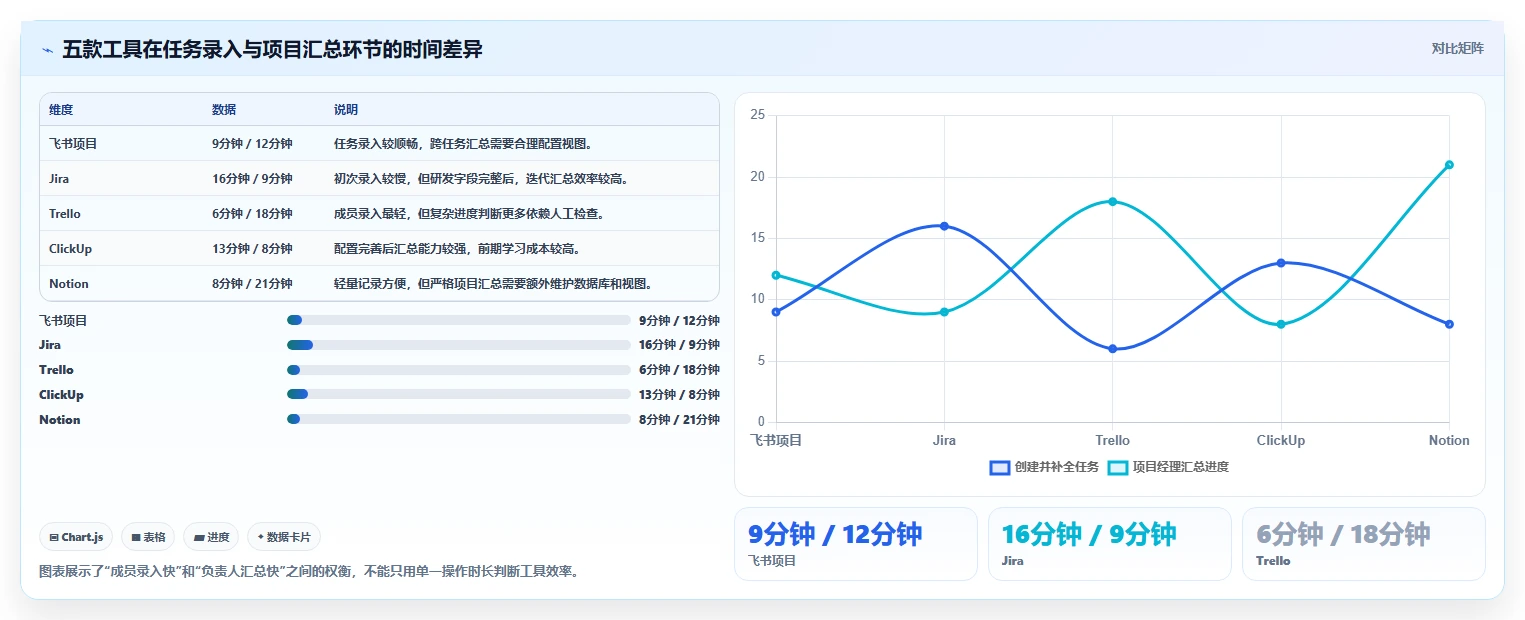
Task: Toggle the 项目经理汇总进度 legend item
Action: [1168, 467]
